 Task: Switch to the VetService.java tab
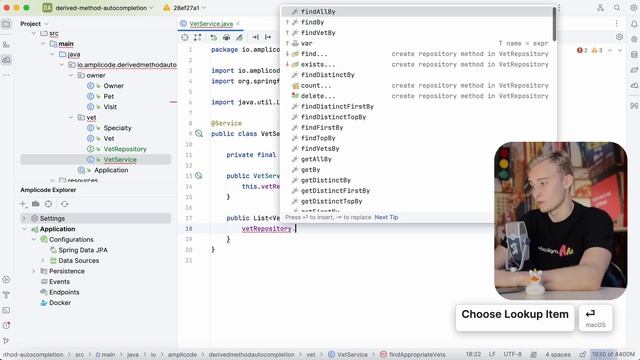pos(211,24)
